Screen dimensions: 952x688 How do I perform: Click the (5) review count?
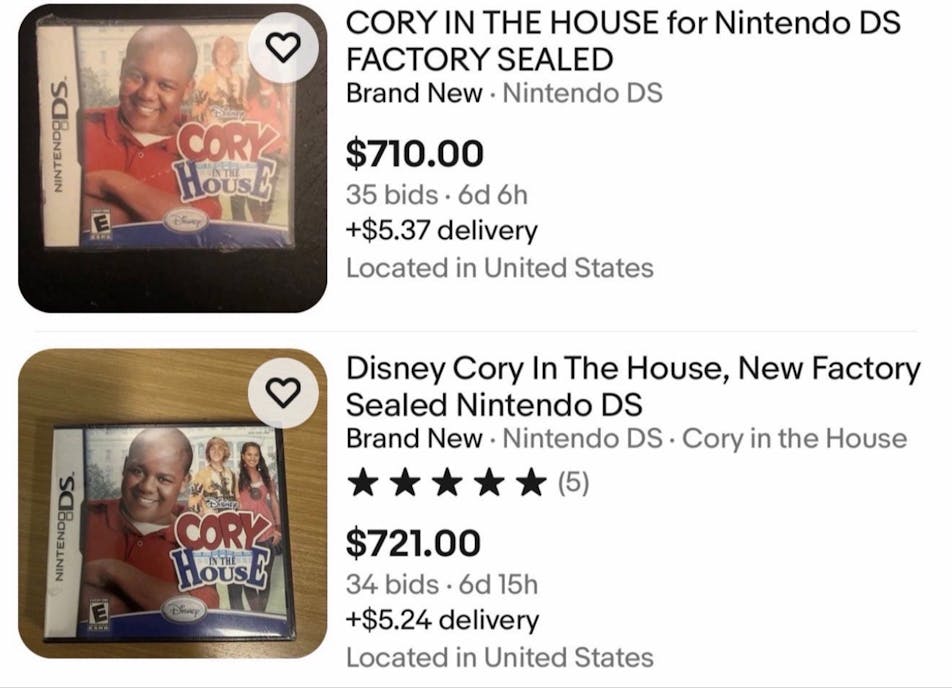[x=573, y=485]
